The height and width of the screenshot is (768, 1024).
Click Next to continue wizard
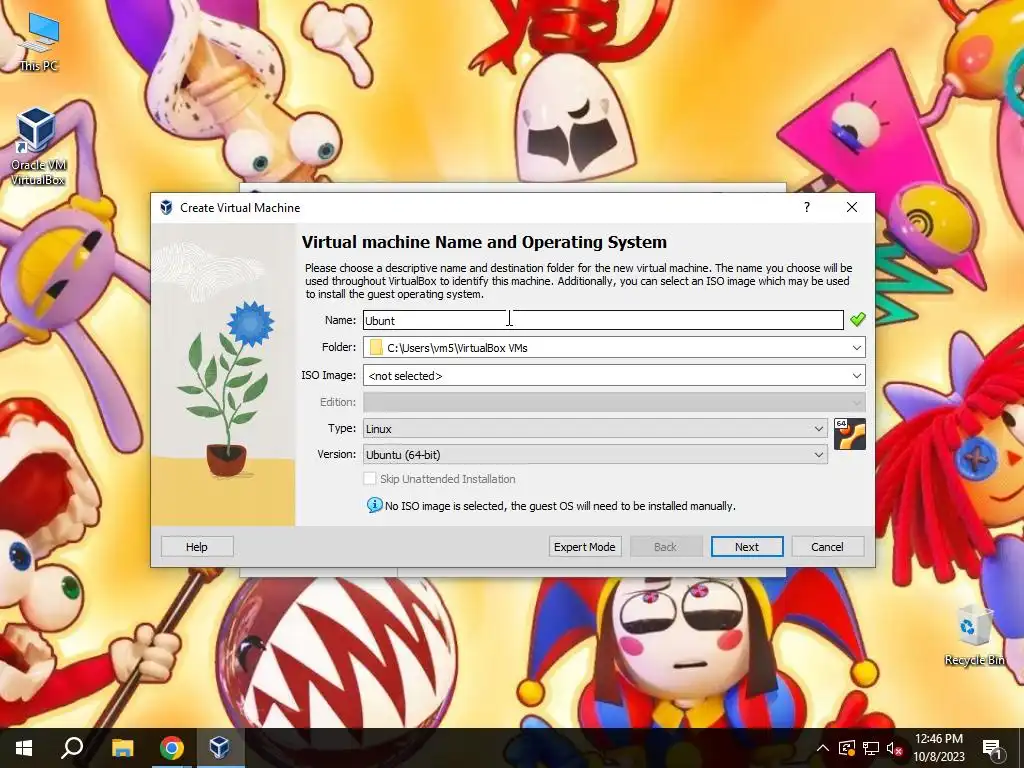coord(746,547)
